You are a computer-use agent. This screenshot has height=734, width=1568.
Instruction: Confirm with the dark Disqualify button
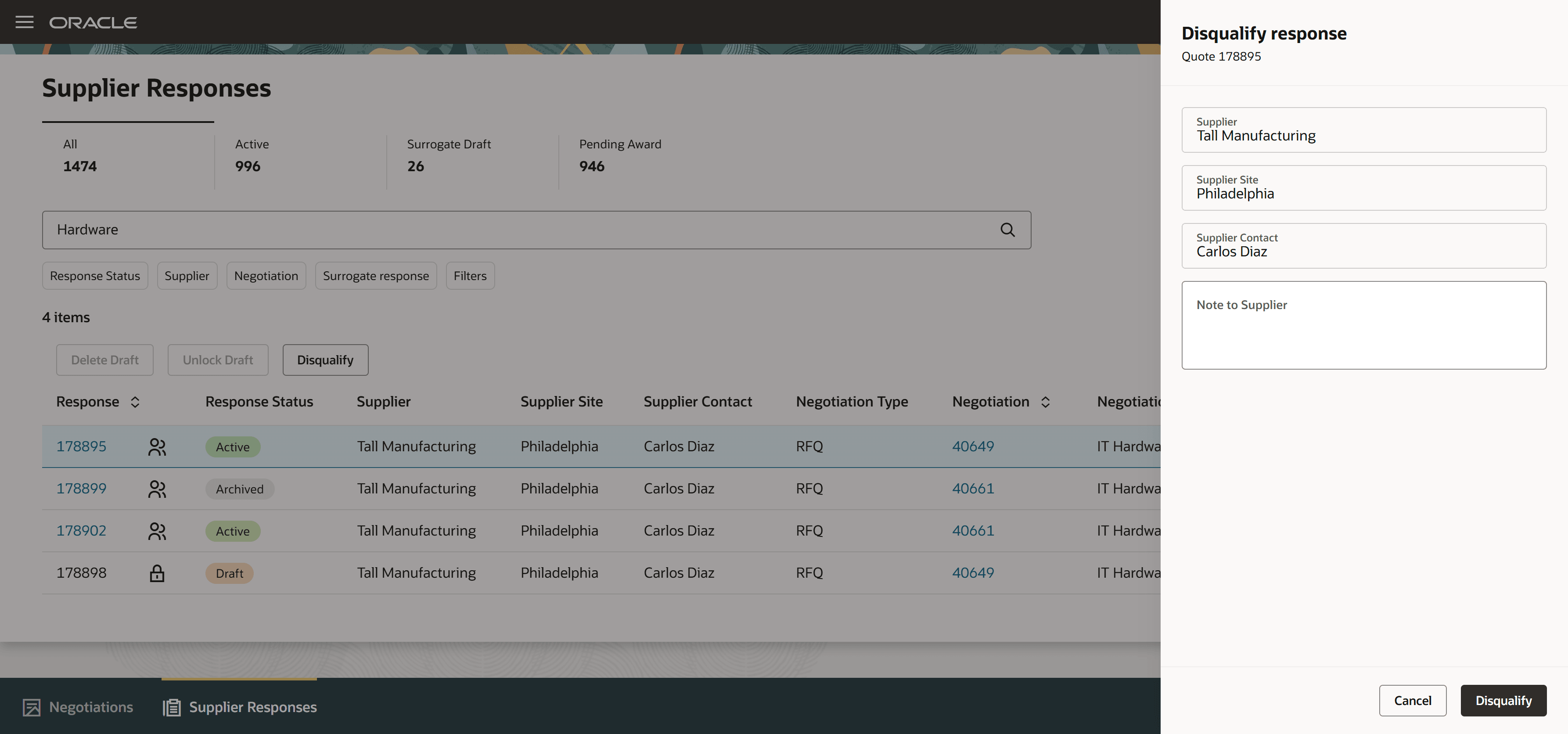pyautogui.click(x=1503, y=701)
